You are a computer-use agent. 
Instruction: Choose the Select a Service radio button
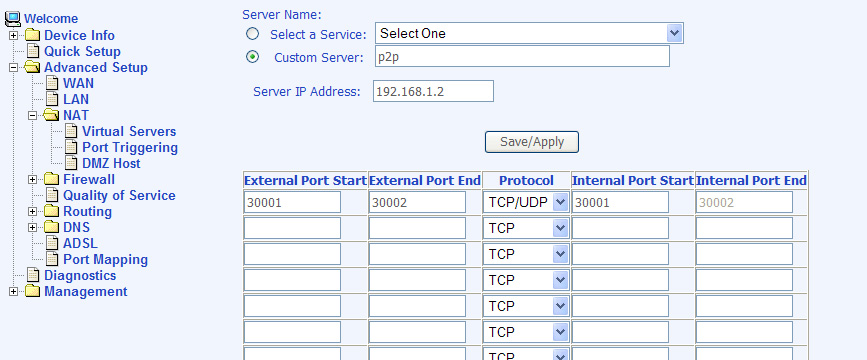[252, 34]
